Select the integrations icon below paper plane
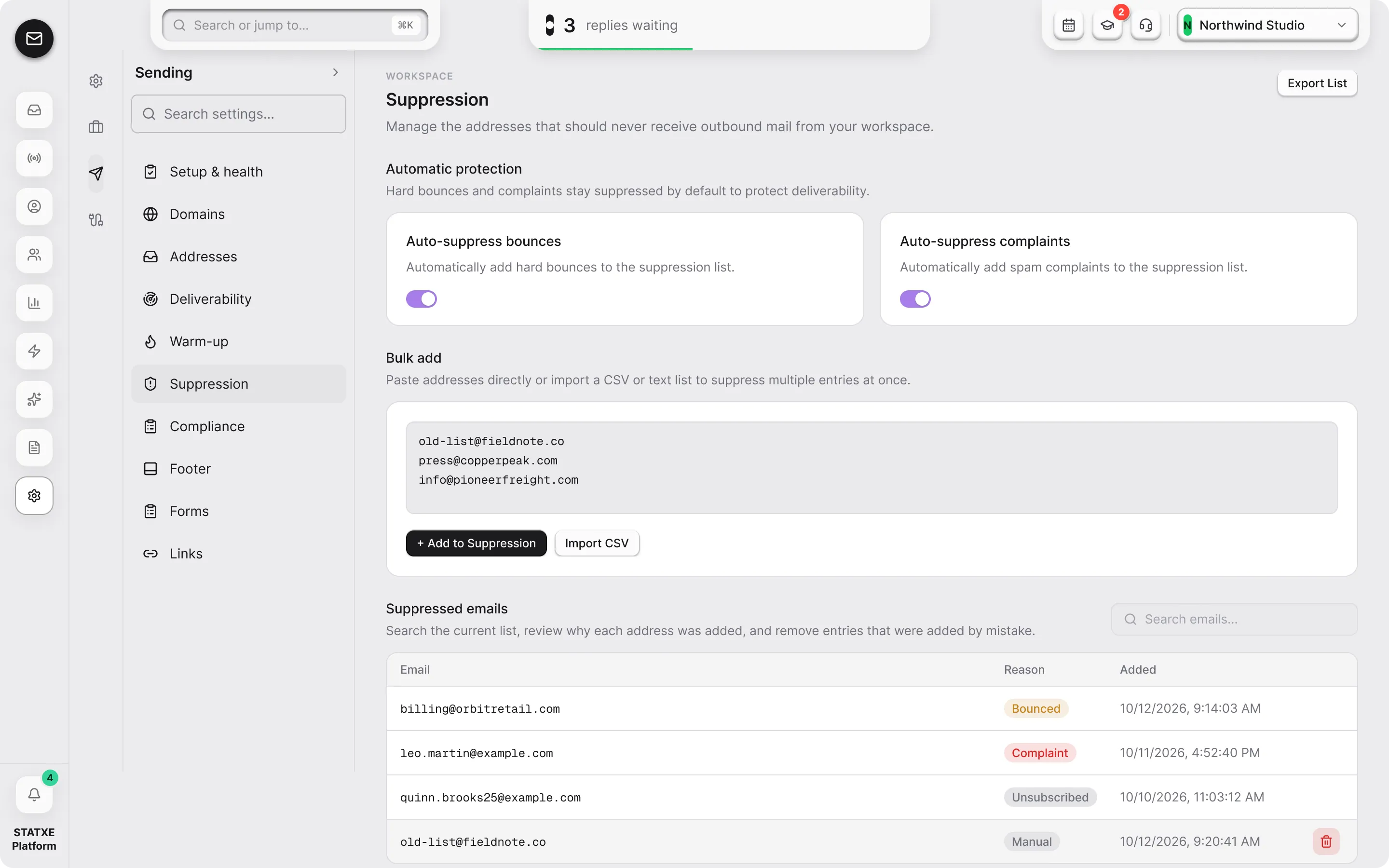Viewport: 1389px width, 868px height. 96,220
